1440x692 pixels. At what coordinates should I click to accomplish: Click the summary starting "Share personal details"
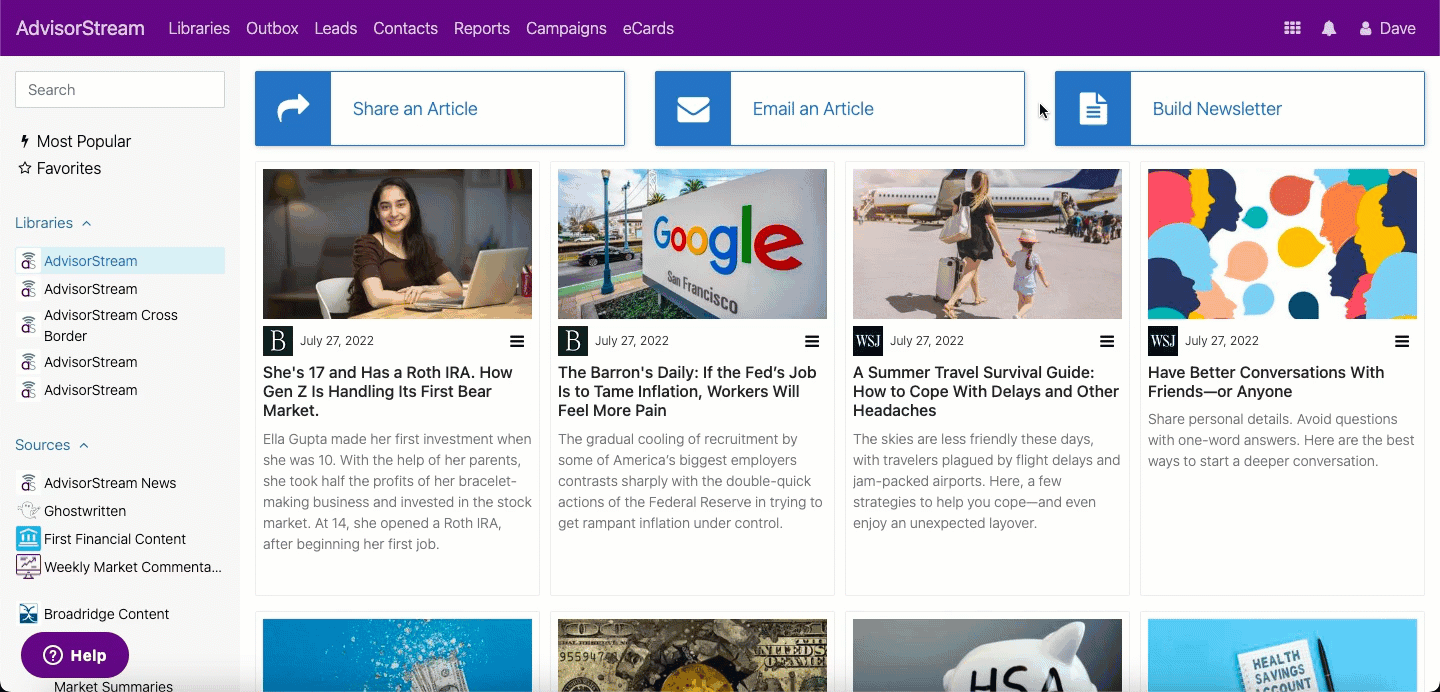[x=1282, y=440]
